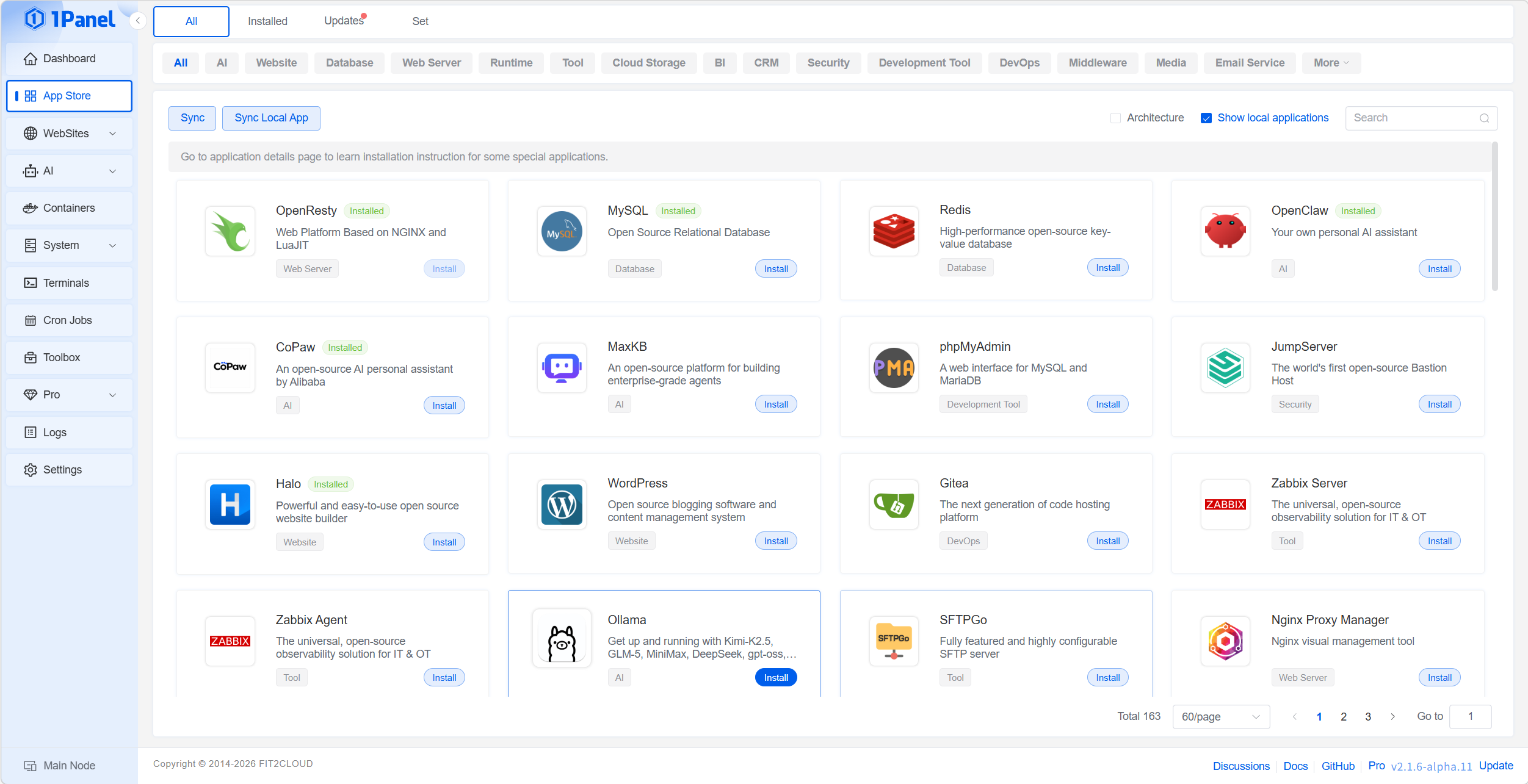Go to page 2
Image resolution: width=1528 pixels, height=784 pixels.
1343,717
